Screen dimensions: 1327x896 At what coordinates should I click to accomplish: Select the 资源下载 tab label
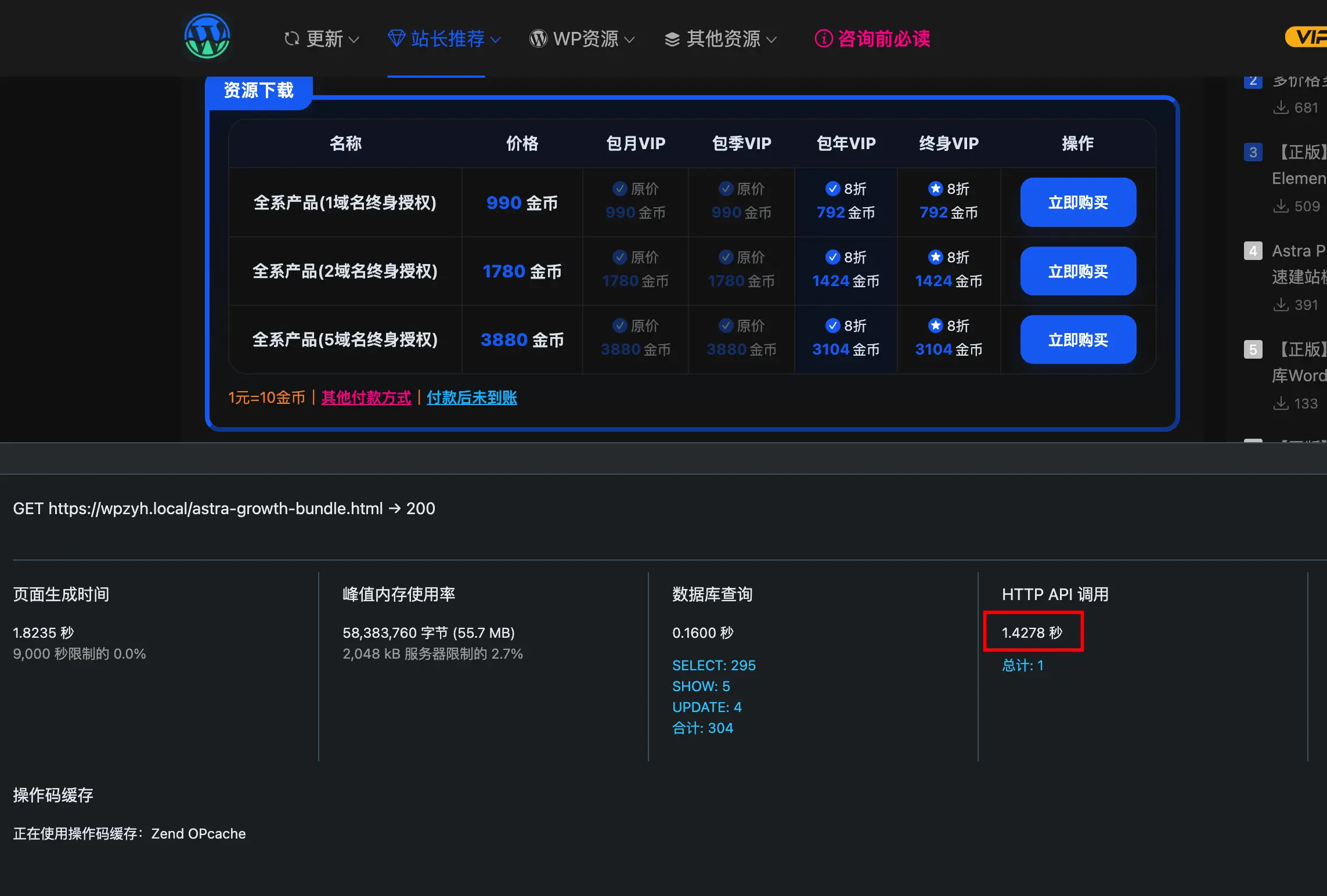click(259, 91)
